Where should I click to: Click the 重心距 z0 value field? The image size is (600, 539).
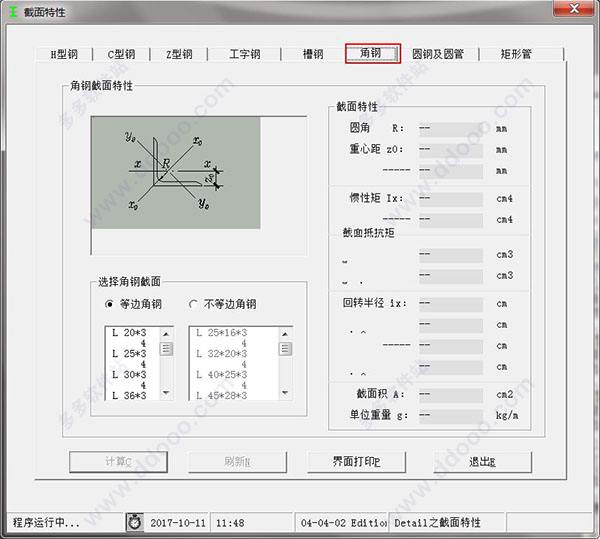[451, 150]
